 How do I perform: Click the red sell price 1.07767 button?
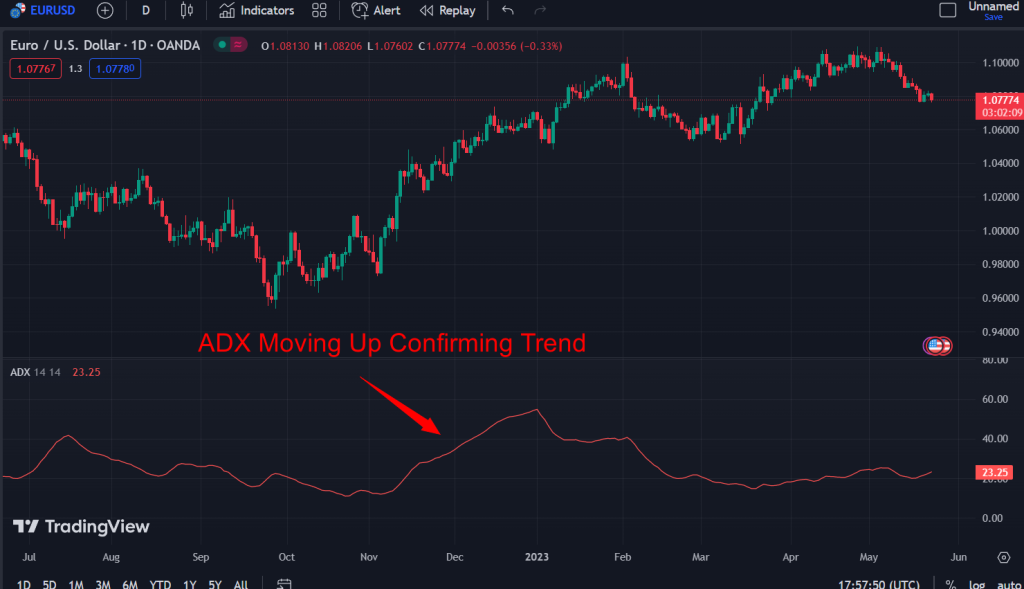pyautogui.click(x=34, y=68)
